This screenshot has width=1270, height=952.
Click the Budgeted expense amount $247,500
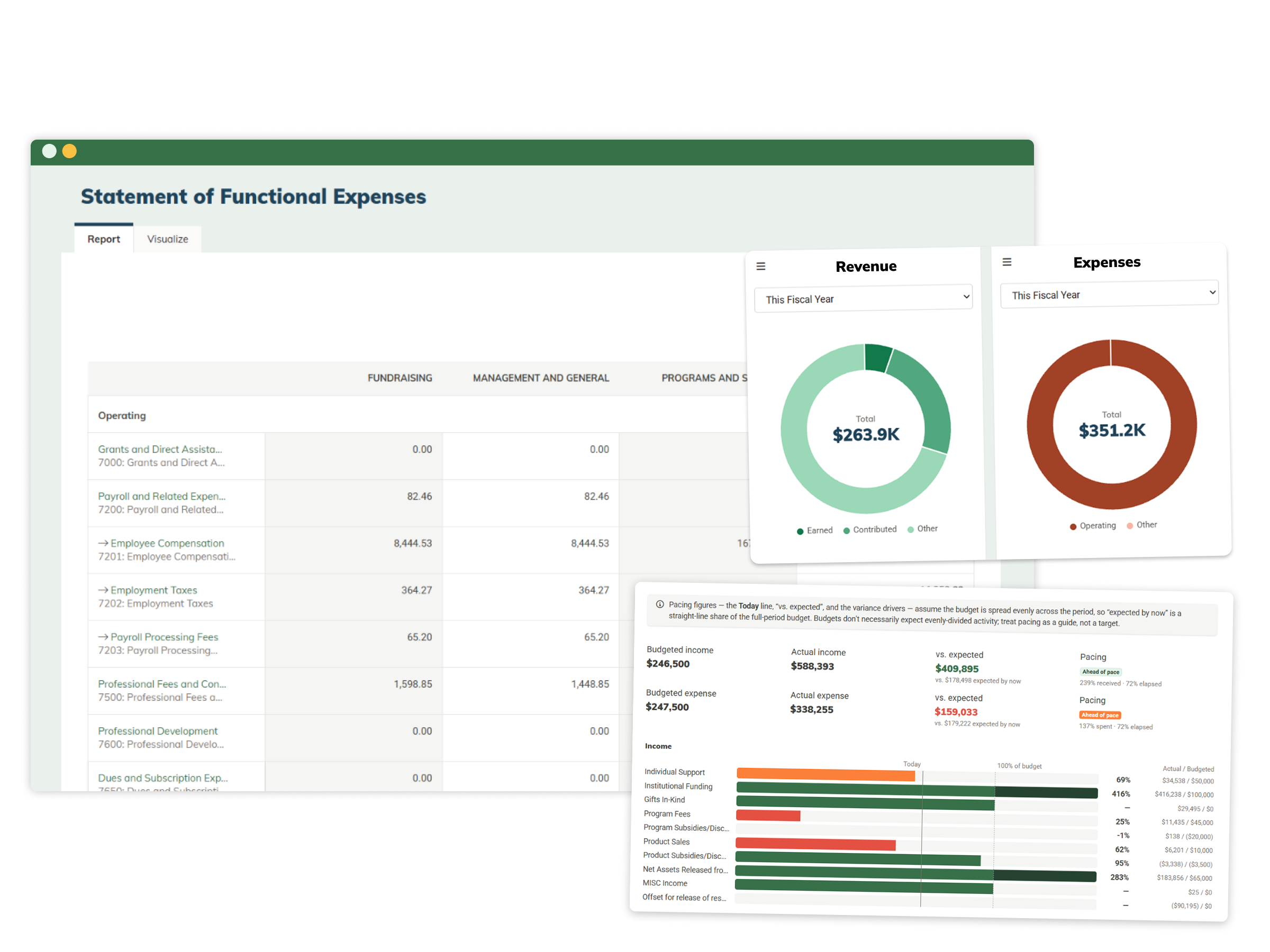point(667,707)
